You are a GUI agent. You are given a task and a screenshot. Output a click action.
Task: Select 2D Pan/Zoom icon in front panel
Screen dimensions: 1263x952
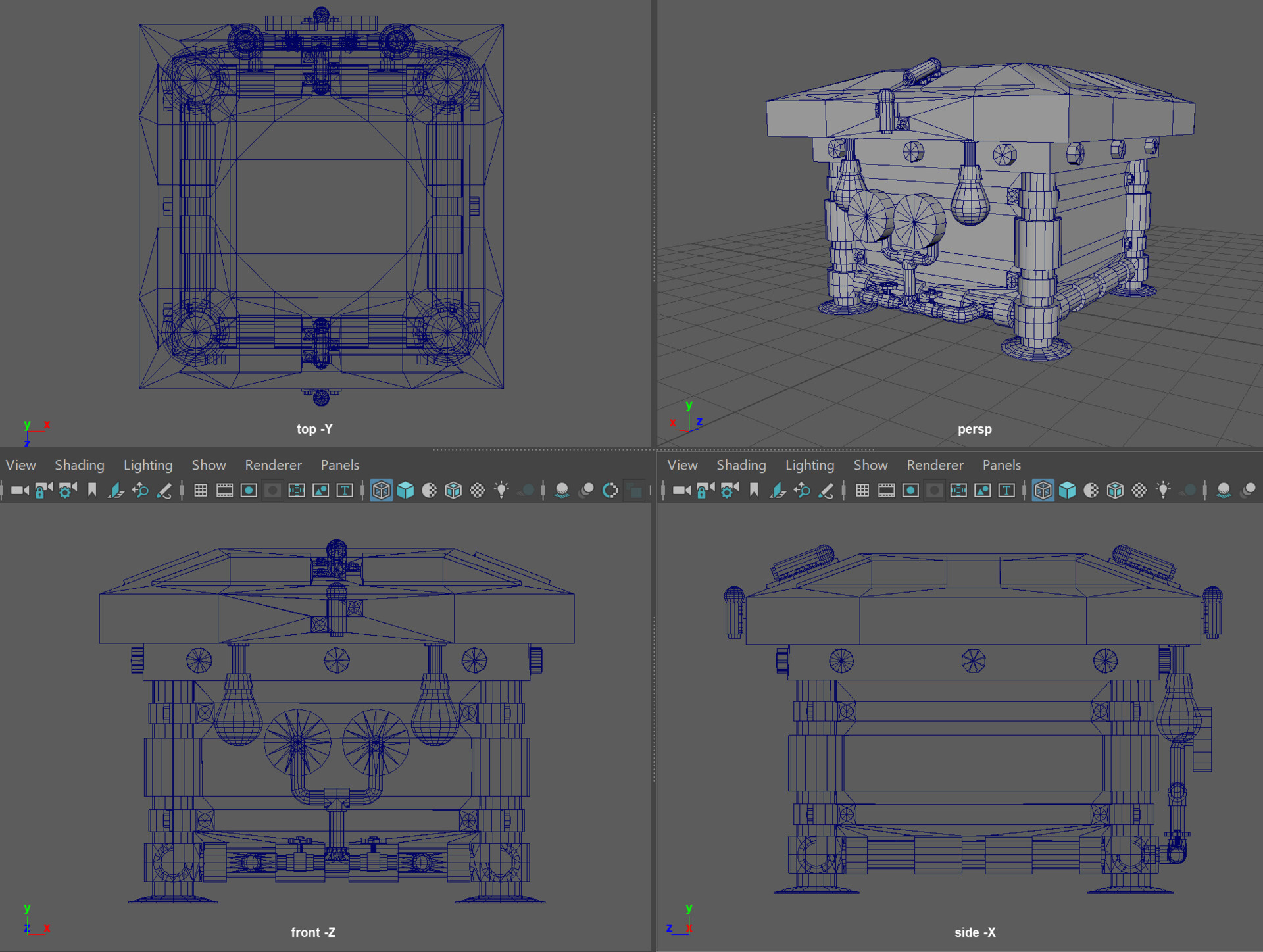[140, 490]
